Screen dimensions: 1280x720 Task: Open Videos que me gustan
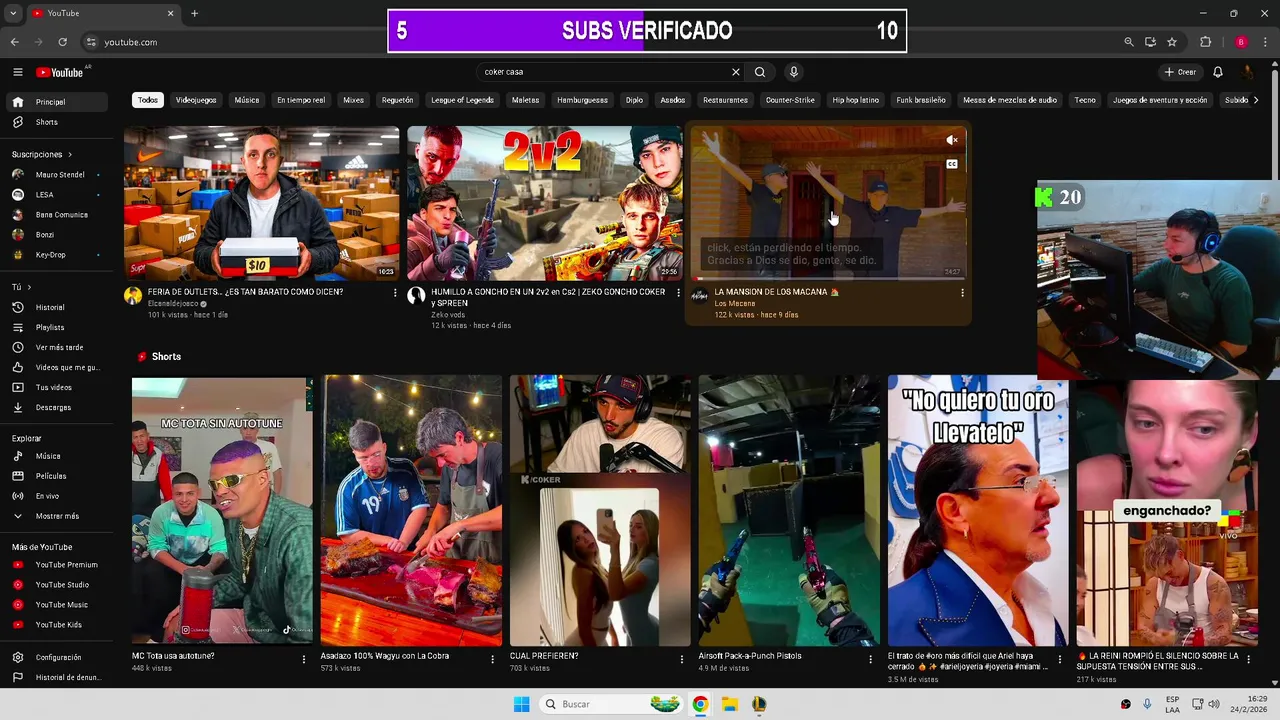pos(58,367)
